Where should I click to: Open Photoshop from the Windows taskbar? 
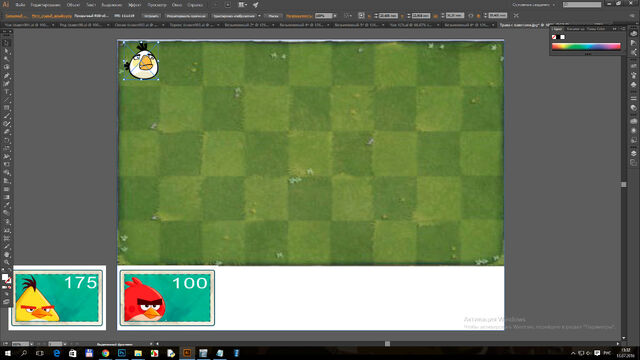click(122, 353)
